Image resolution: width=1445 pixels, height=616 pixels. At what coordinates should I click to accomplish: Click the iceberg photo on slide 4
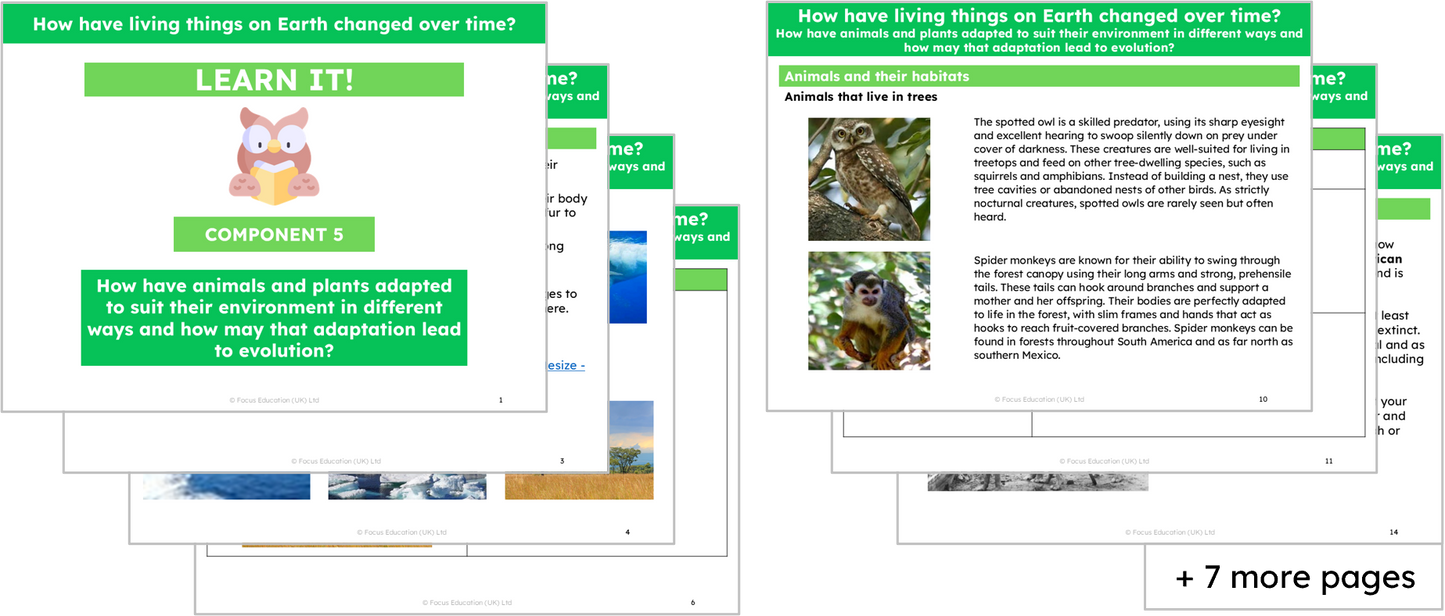pos(406,485)
